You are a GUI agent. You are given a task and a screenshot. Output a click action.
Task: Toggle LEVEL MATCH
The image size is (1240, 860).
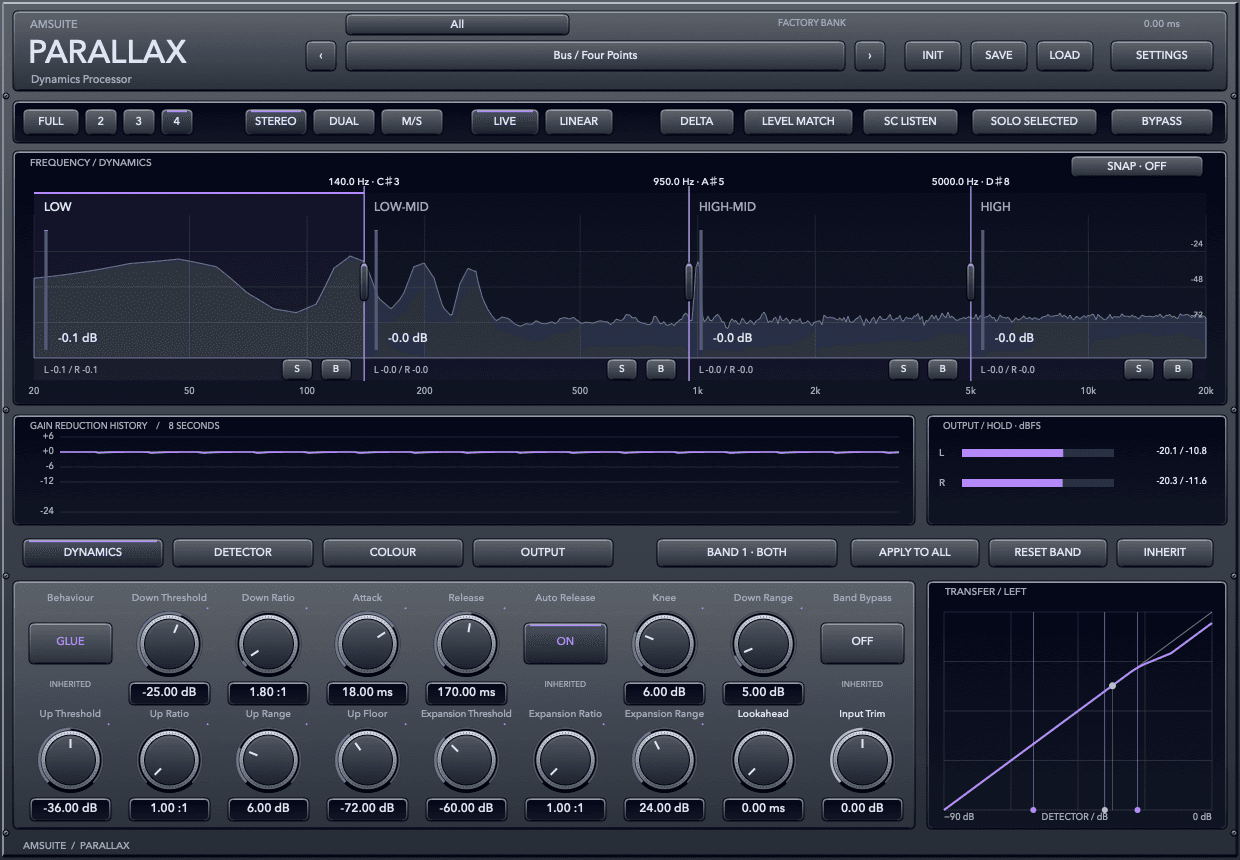(798, 122)
